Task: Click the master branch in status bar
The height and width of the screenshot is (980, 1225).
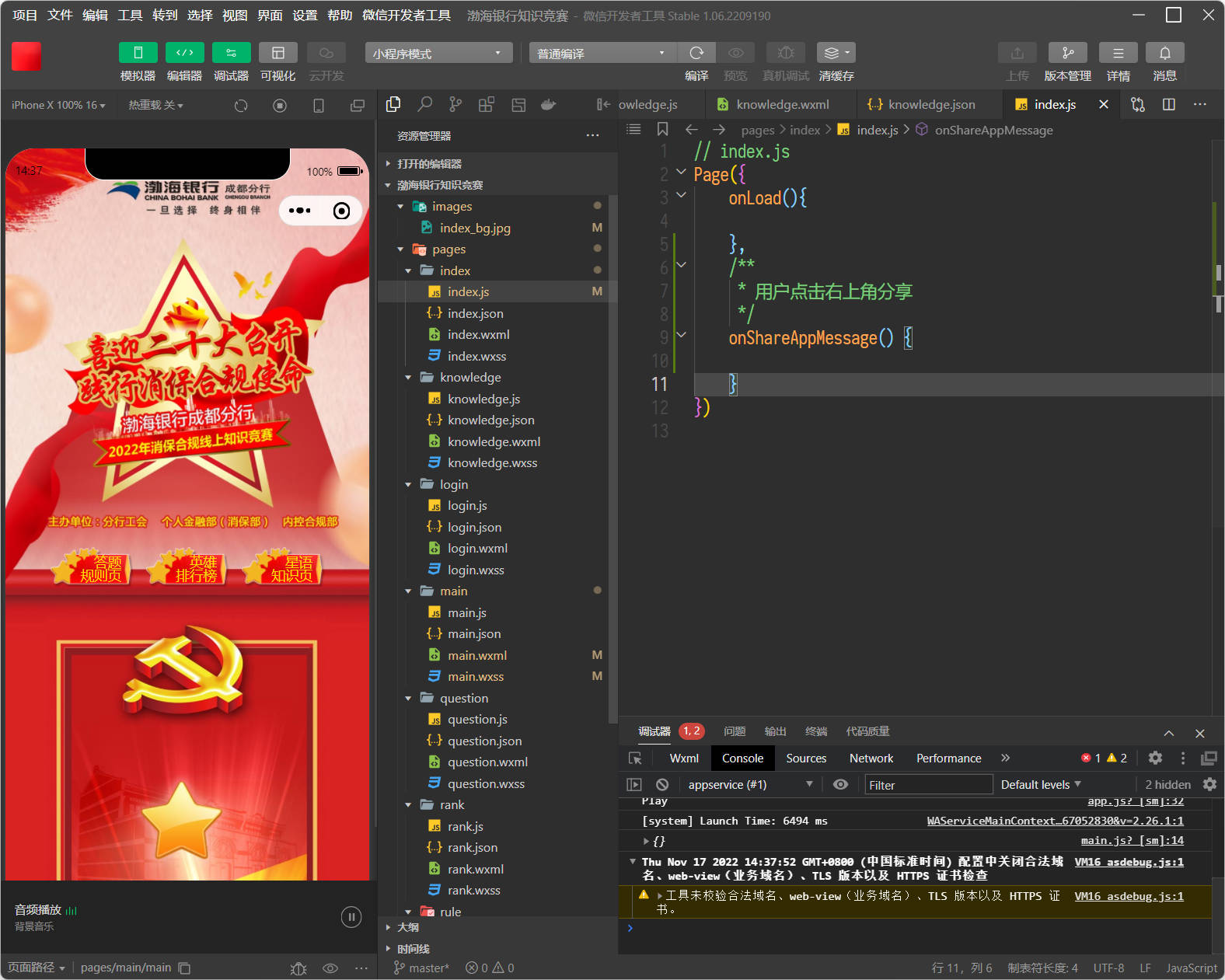Action: (x=422, y=968)
